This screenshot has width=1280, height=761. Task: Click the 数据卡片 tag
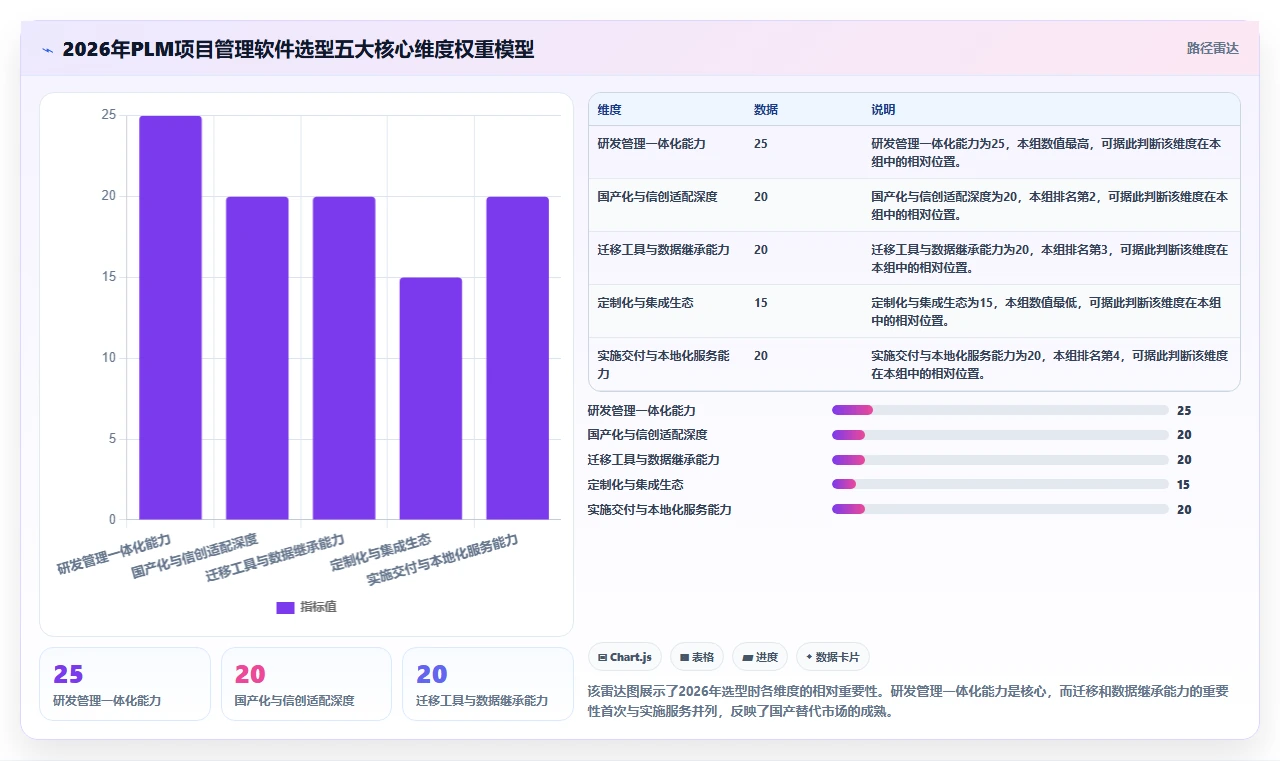point(833,657)
